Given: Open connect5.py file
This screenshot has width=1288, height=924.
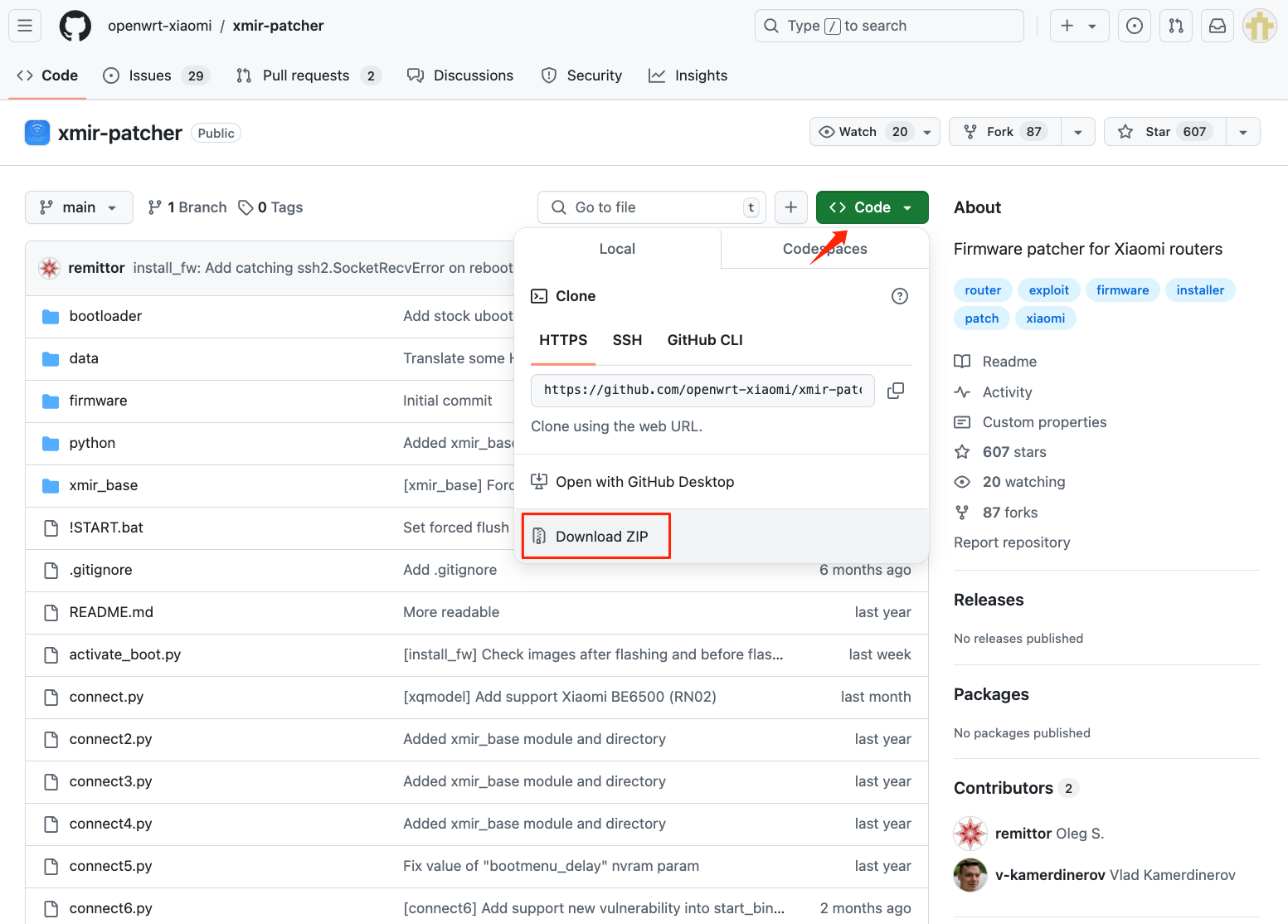Looking at the screenshot, I should point(110,866).
